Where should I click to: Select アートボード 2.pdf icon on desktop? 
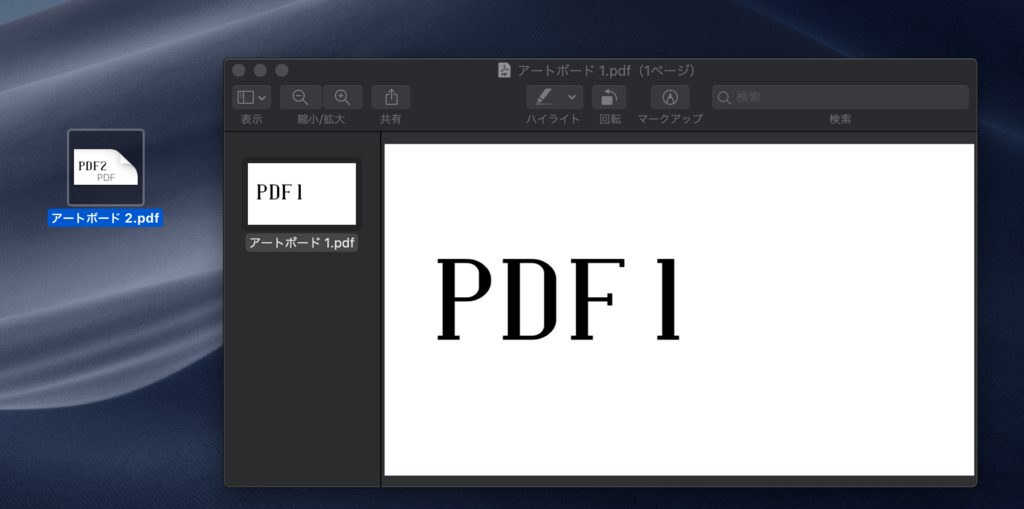106,167
